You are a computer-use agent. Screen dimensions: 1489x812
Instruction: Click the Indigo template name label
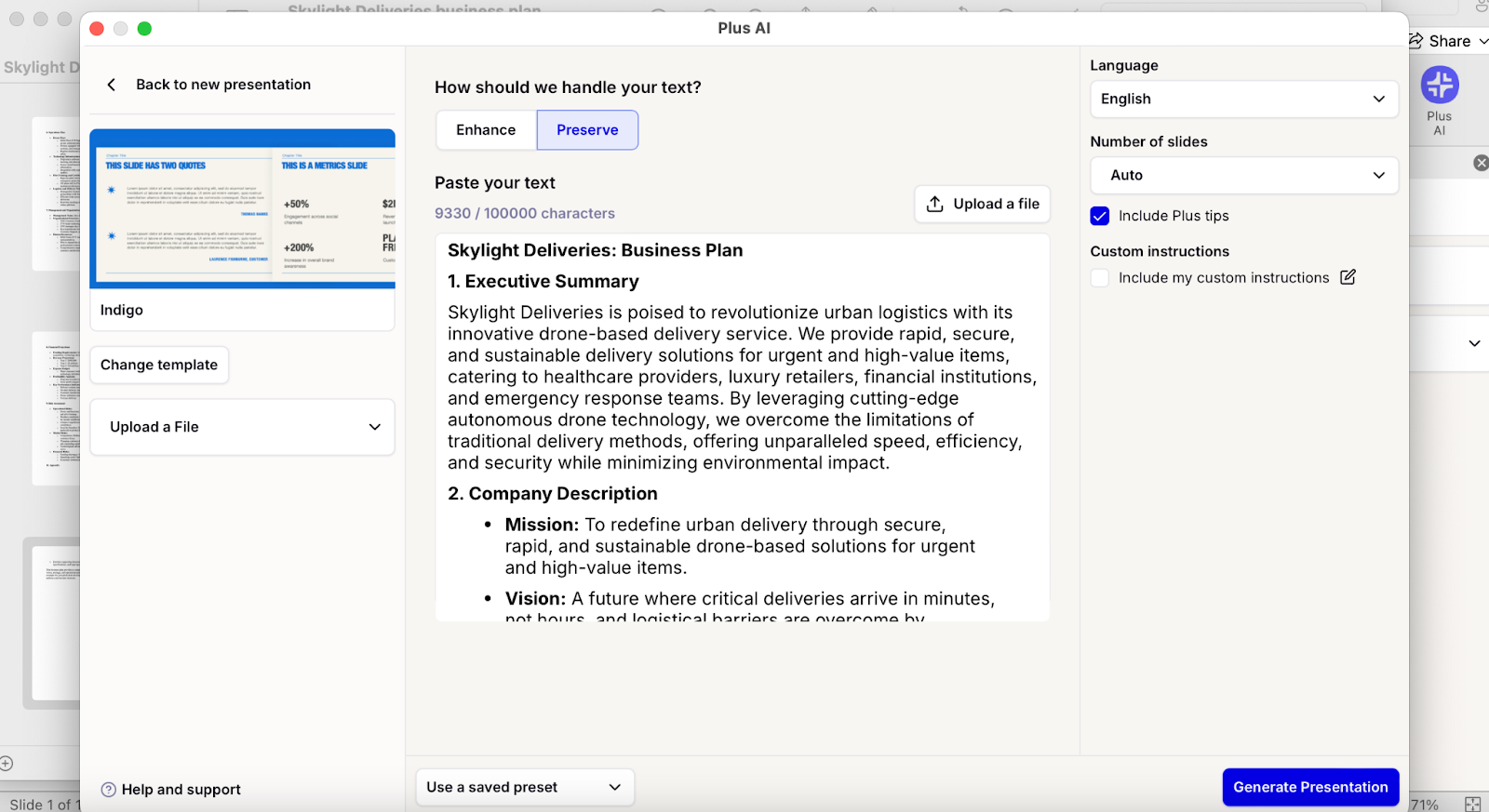pos(122,310)
